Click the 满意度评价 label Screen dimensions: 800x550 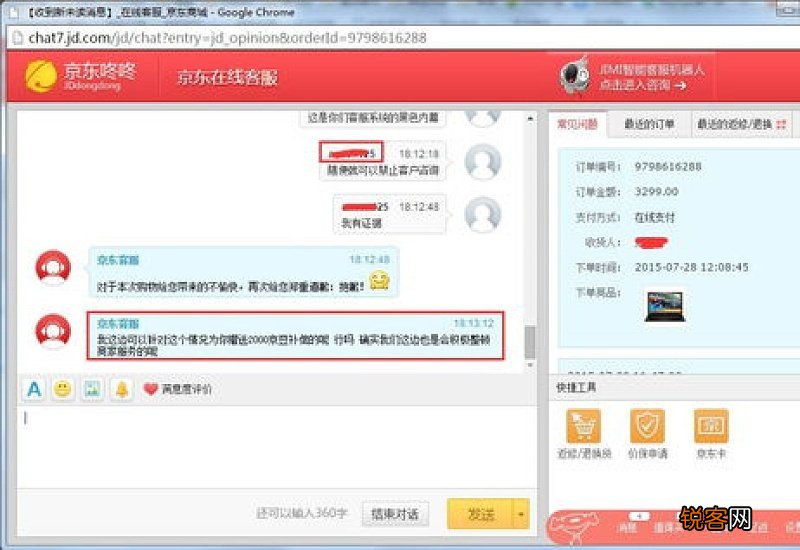point(186,389)
